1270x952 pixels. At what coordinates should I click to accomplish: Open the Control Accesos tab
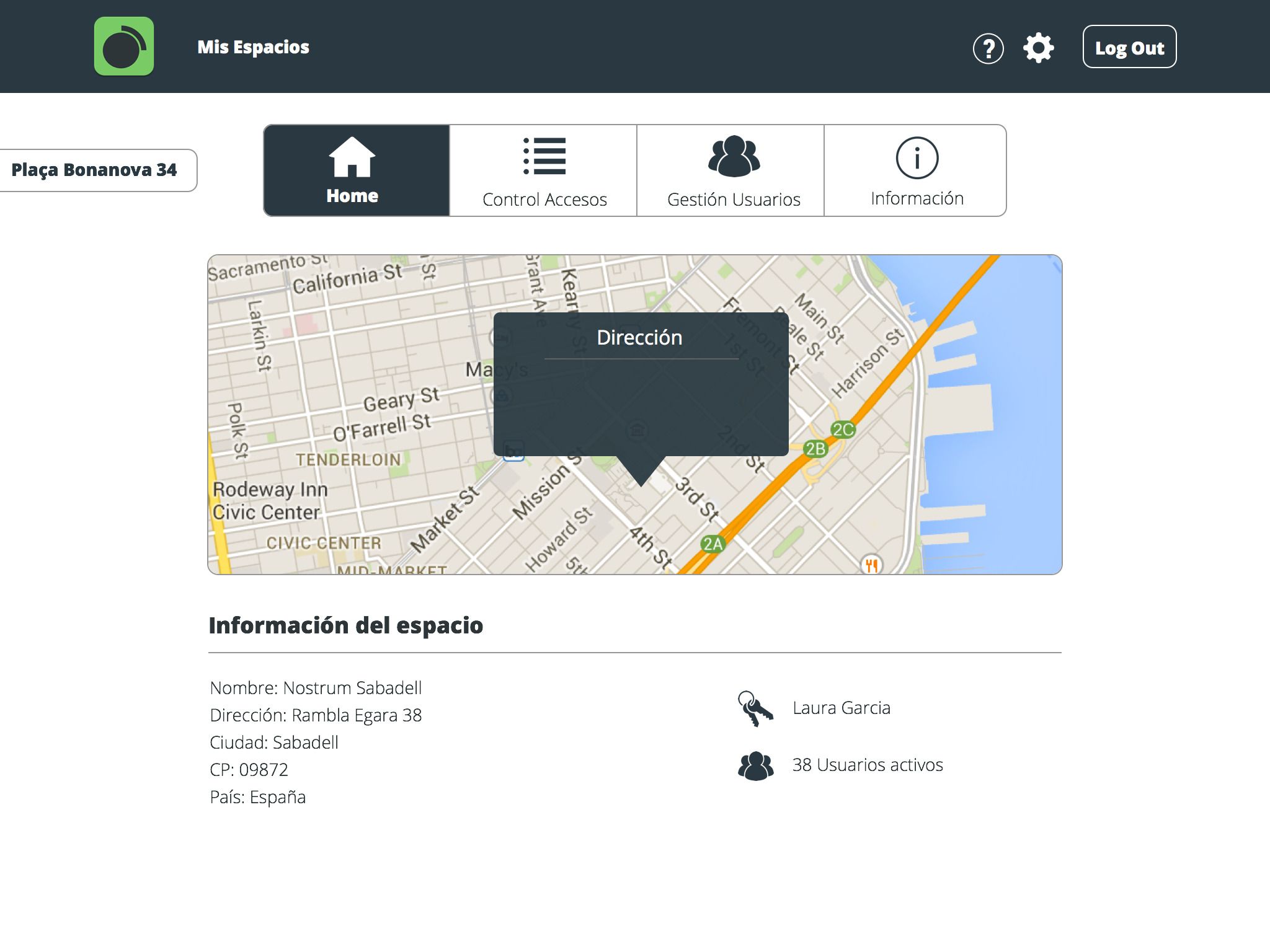[544, 170]
